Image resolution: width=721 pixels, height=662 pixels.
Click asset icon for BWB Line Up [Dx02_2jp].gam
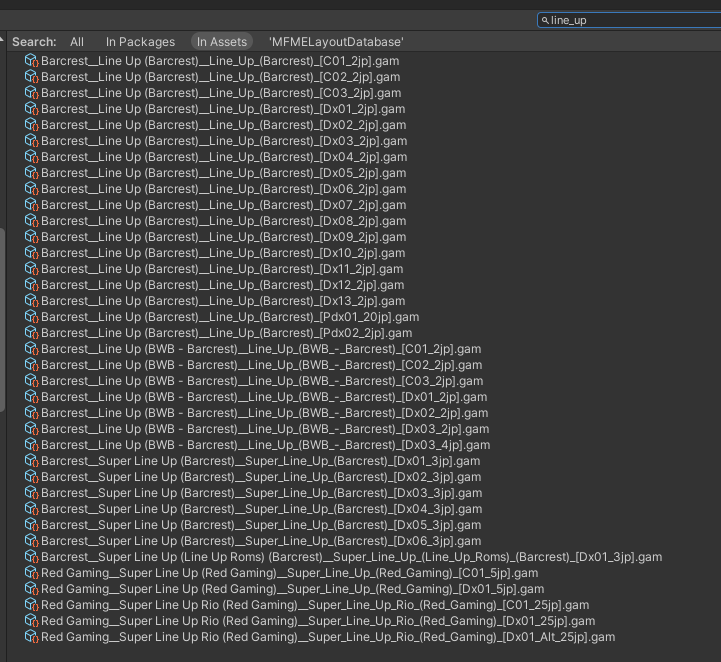(31, 413)
